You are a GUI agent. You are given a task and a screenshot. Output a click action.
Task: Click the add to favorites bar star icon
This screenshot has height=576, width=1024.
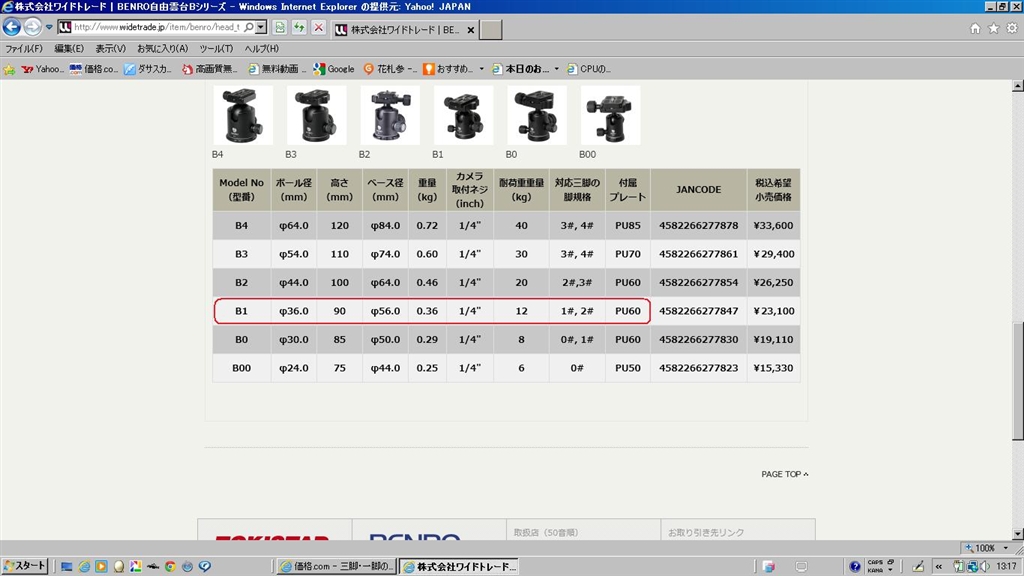[9, 69]
